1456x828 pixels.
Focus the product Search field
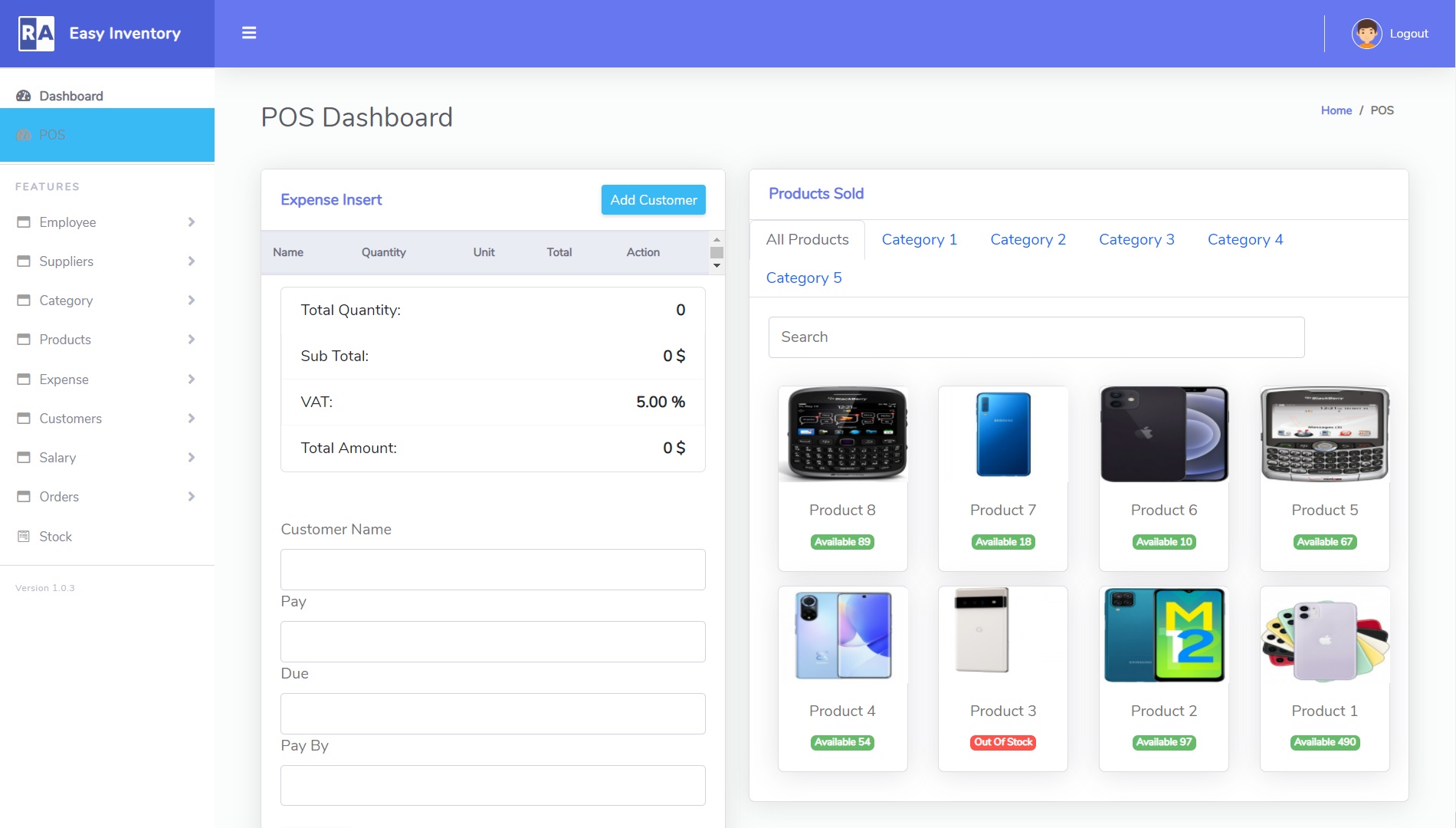pos(1036,337)
